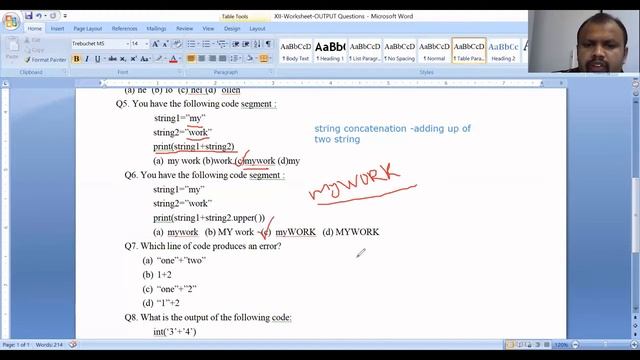Undo the last action
The height and width of the screenshot is (360, 640).
coord(38,16)
